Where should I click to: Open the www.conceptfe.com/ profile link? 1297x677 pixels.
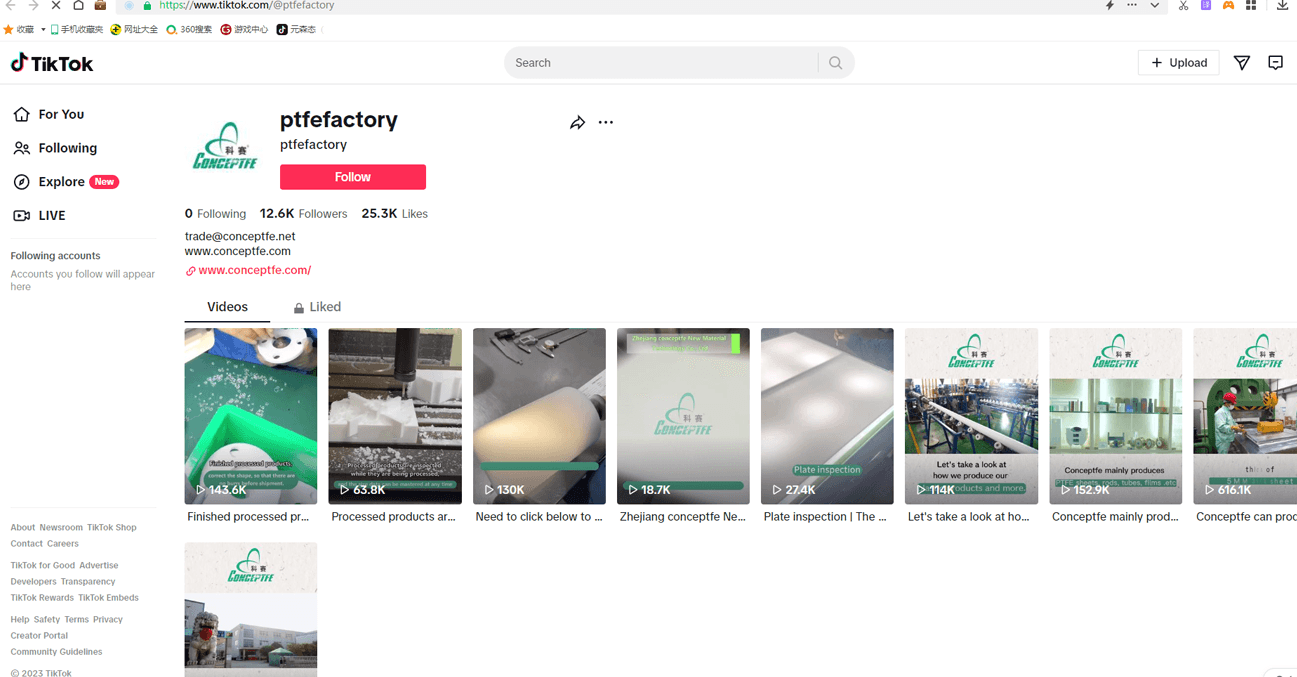(254, 270)
